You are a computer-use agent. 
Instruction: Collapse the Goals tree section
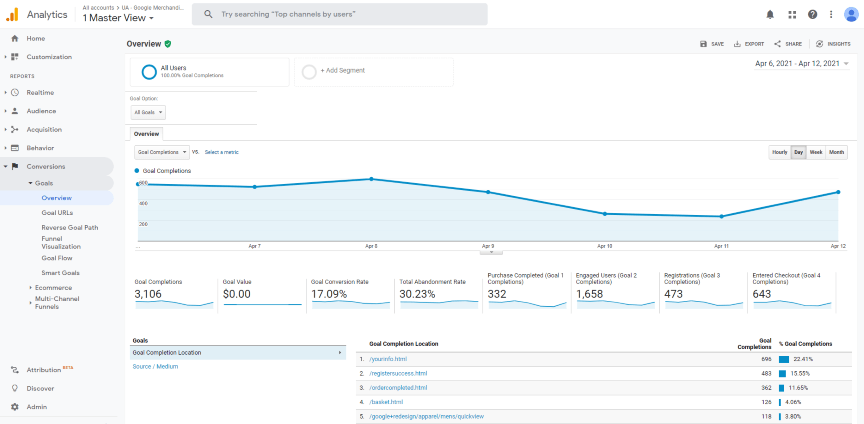(30, 183)
